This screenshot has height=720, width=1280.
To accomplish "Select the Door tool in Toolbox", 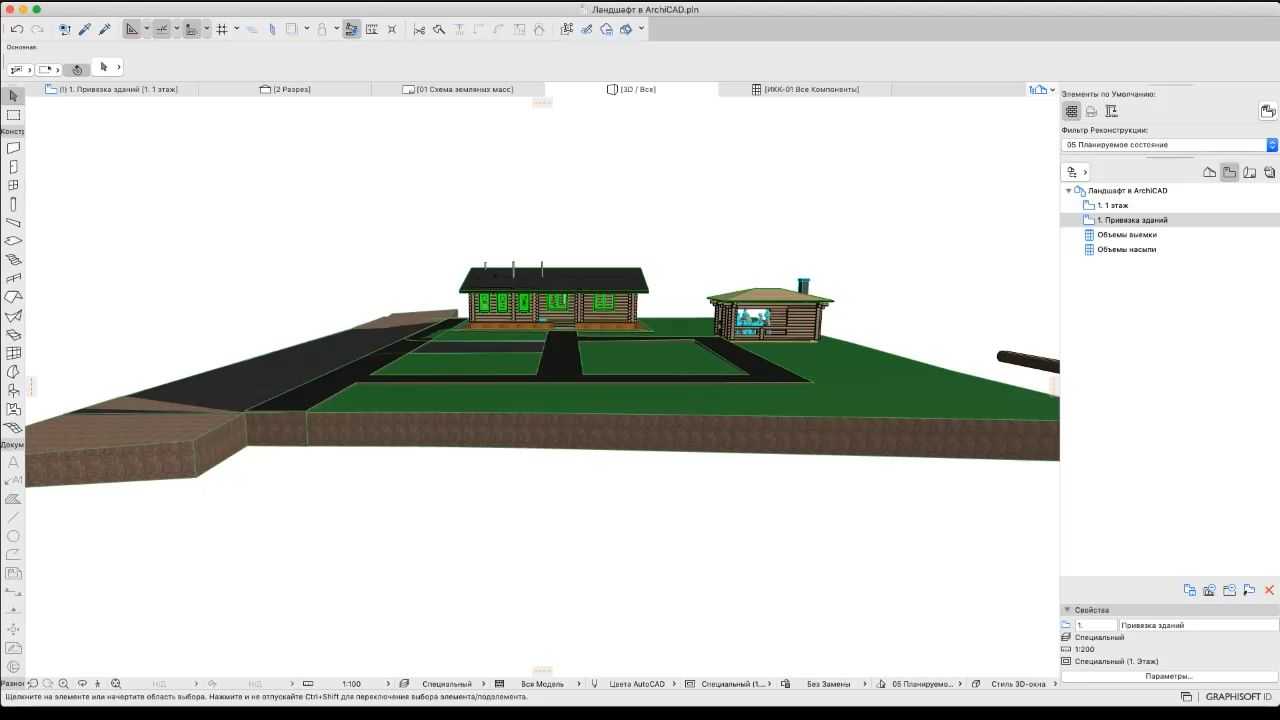I will (13, 167).
